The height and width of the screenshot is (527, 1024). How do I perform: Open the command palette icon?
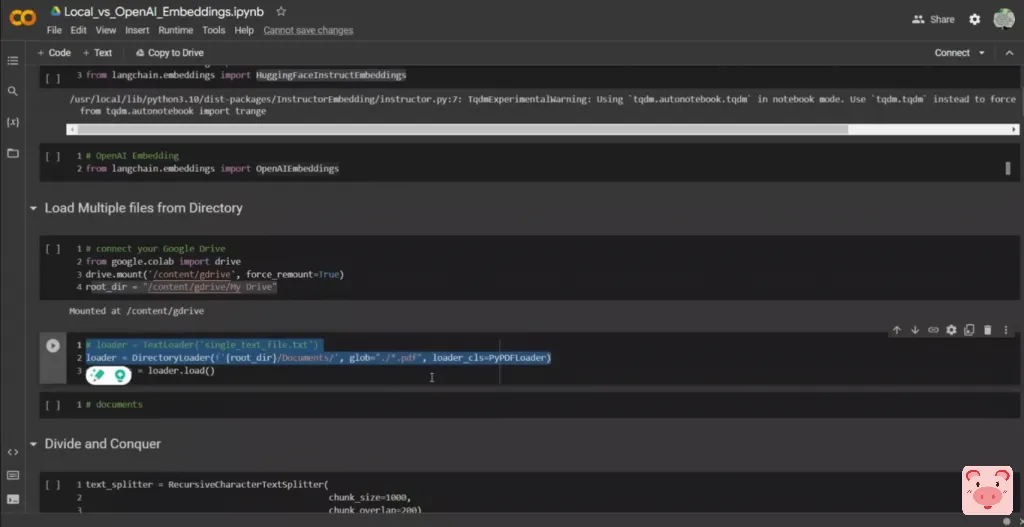pos(12,475)
